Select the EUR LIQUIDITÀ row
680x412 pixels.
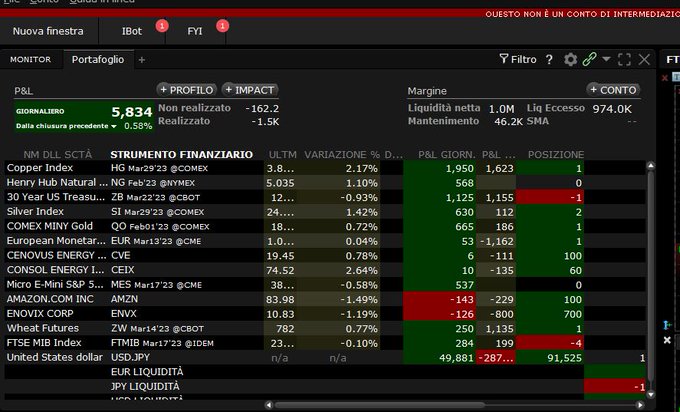point(325,372)
